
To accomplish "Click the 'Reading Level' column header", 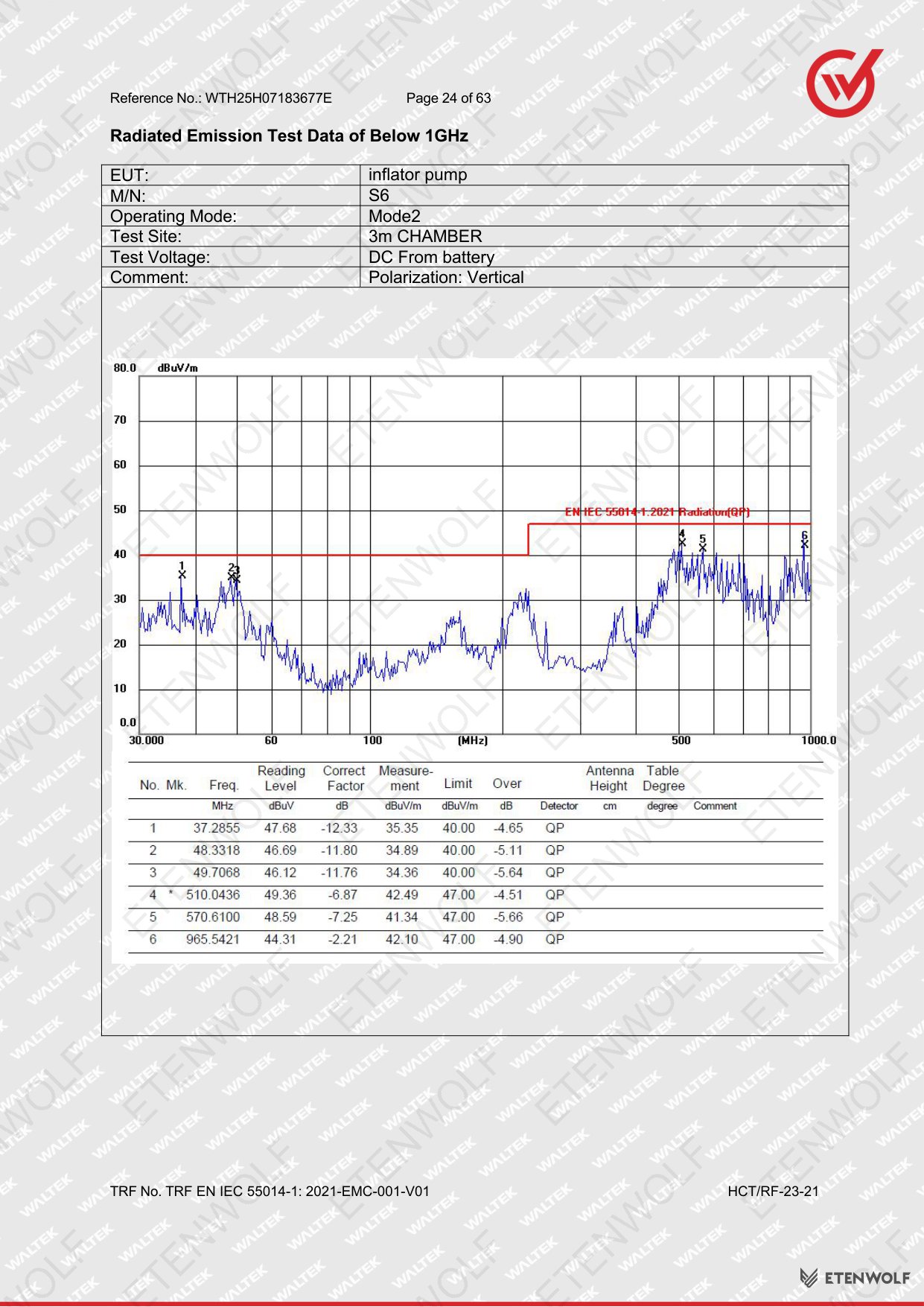I will 281,778.
